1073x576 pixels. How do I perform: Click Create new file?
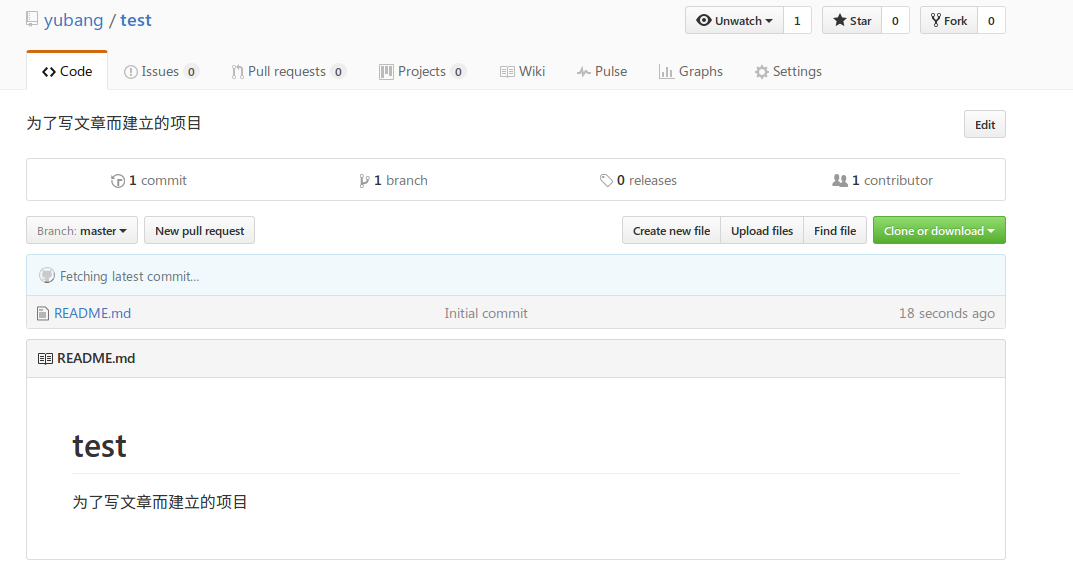pyautogui.click(x=671, y=231)
